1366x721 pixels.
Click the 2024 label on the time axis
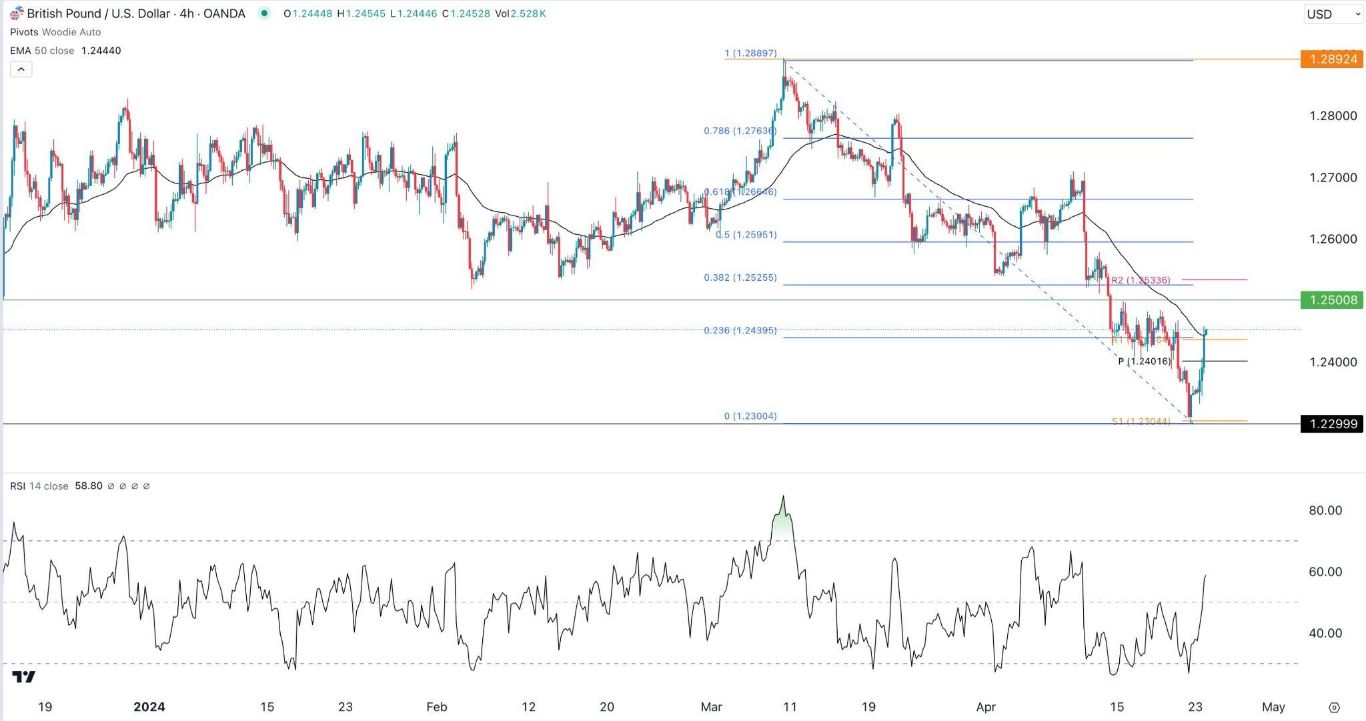tap(148, 707)
